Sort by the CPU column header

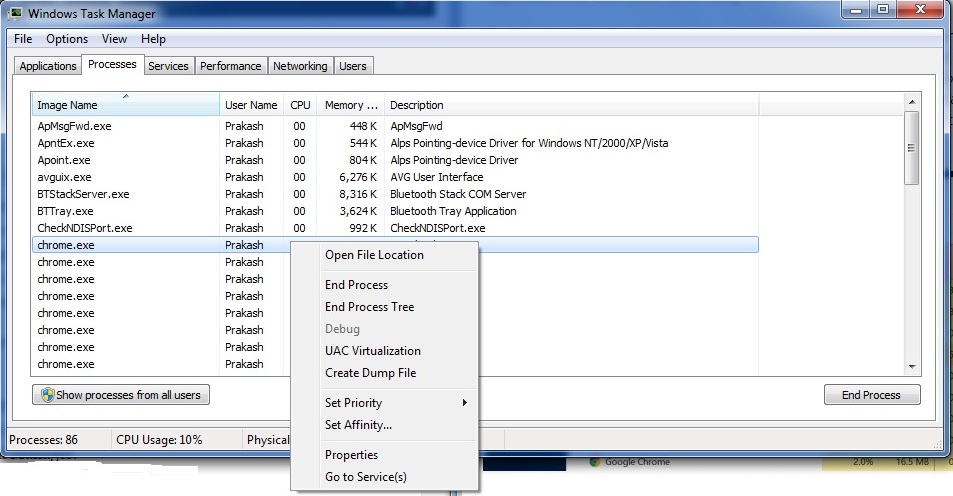tap(300, 105)
